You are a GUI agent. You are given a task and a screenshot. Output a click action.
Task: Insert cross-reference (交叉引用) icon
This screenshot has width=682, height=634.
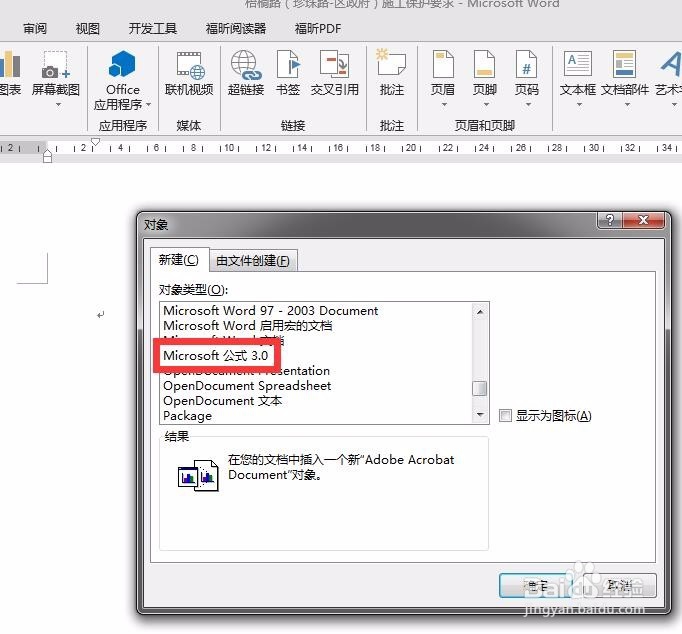[x=334, y=64]
